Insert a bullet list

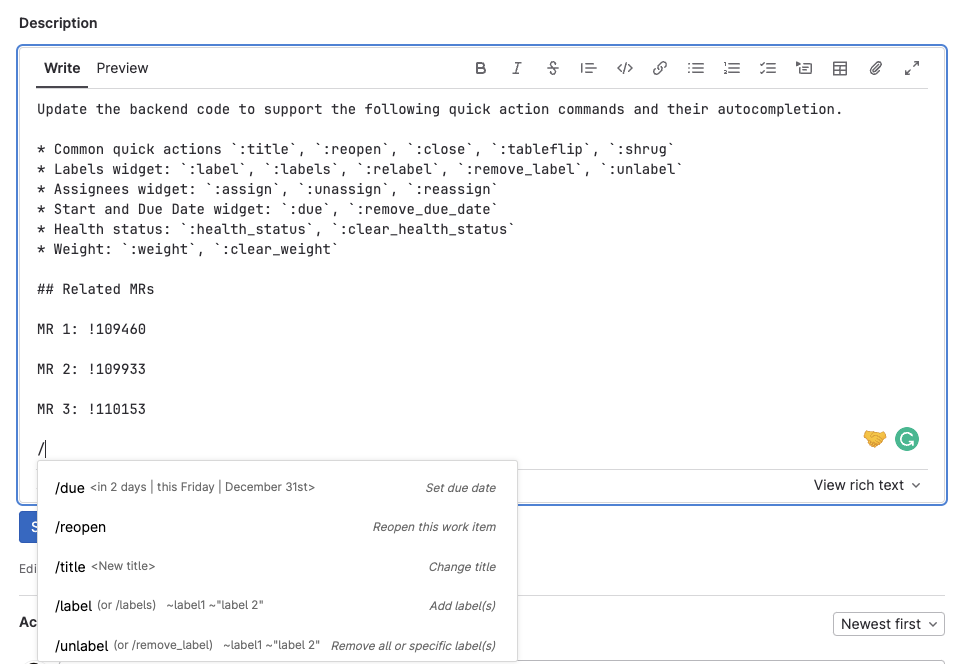pos(696,68)
